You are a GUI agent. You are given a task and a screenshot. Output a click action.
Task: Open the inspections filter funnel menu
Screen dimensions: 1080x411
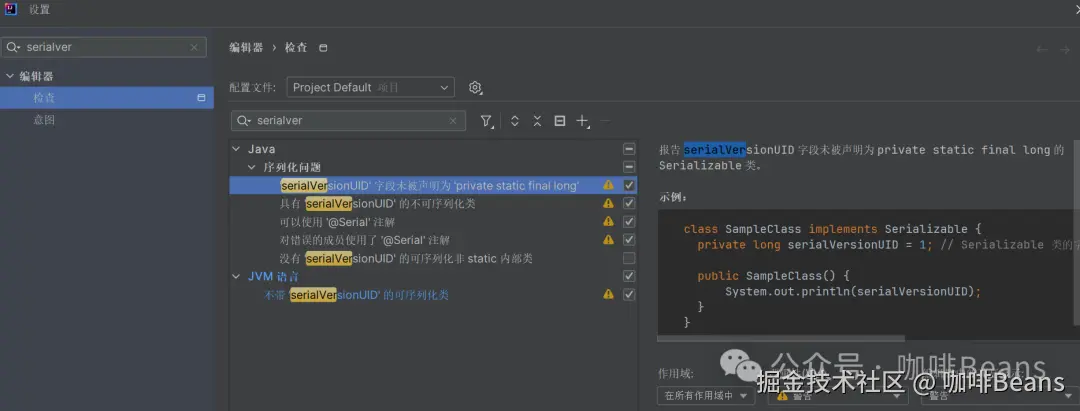pos(486,121)
